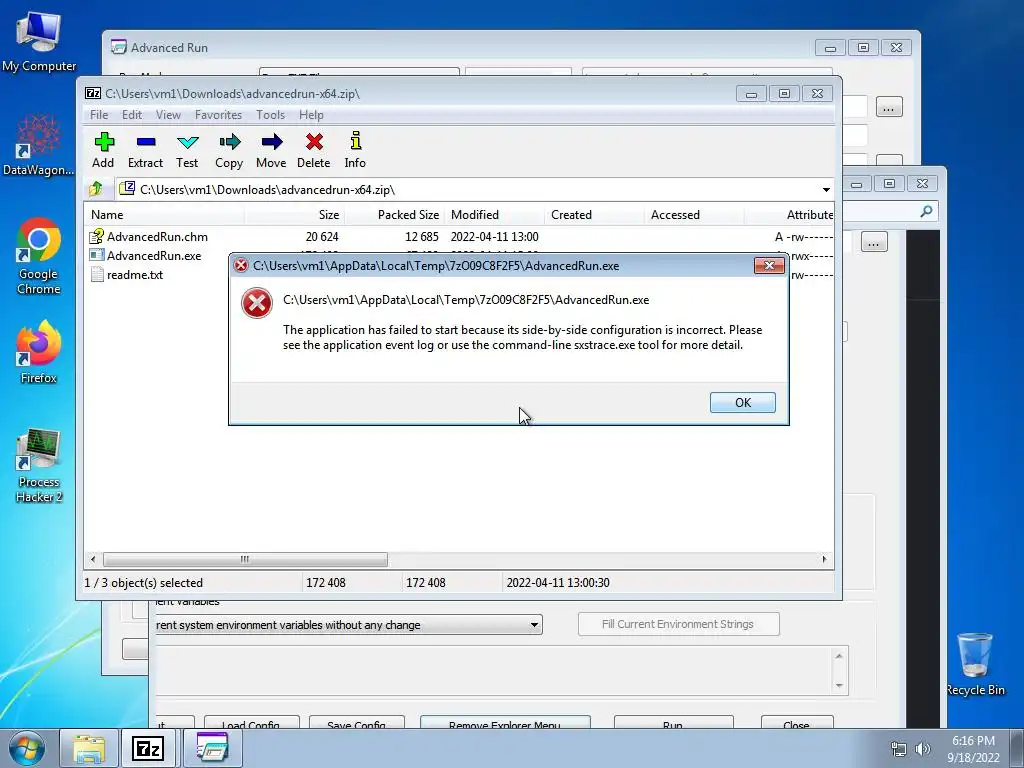
Task: Launch Firefox from desktop
Action: tap(39, 353)
